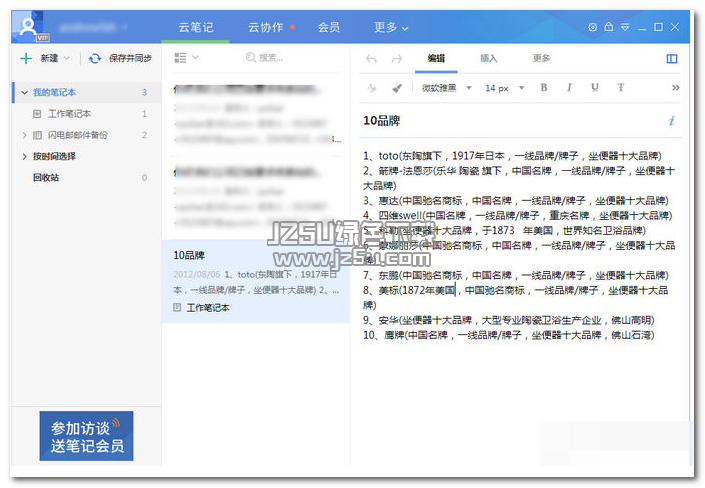Click the line starting 1、toto
The width and height of the screenshot is (705, 488).
tap(513, 156)
